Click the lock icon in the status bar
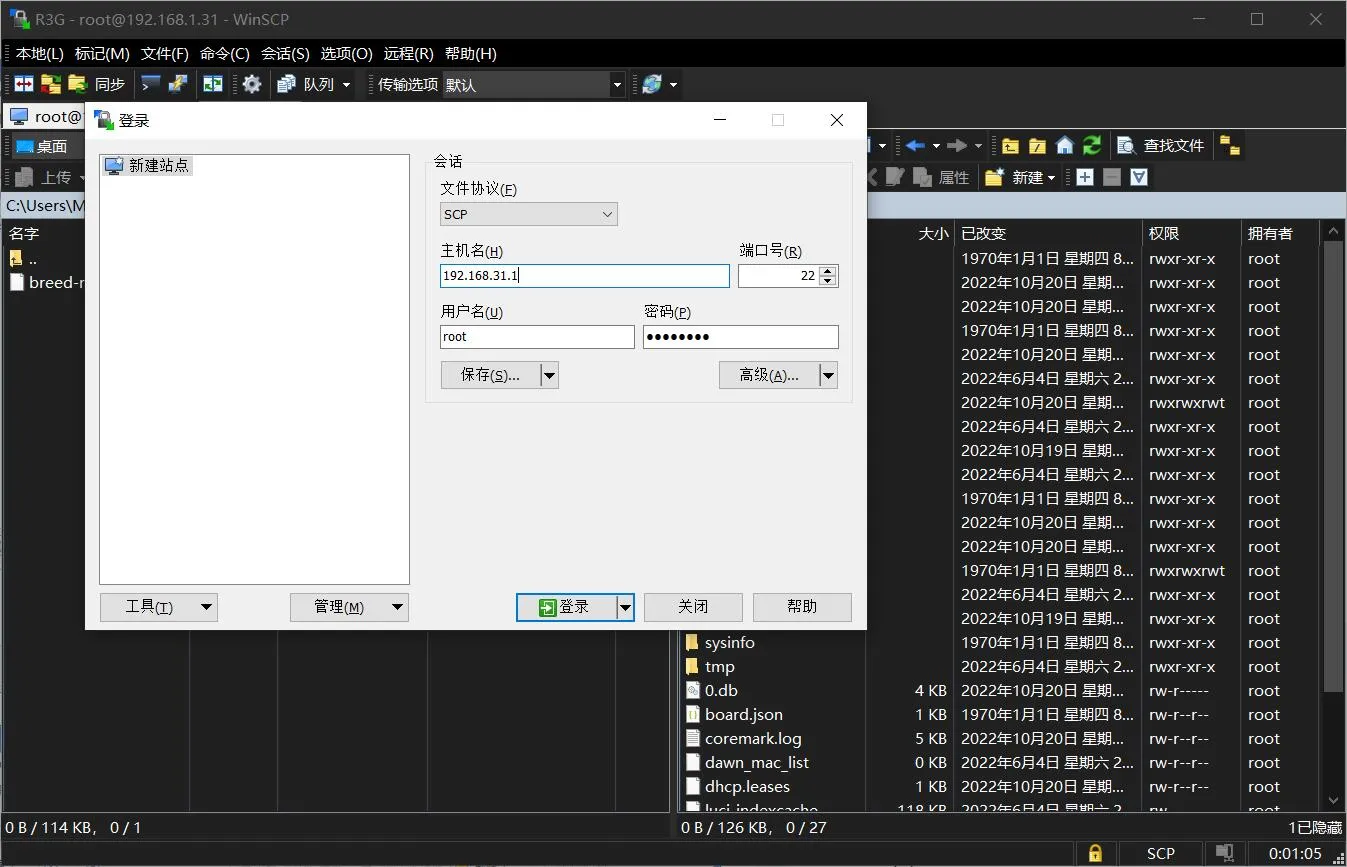 (x=1095, y=853)
